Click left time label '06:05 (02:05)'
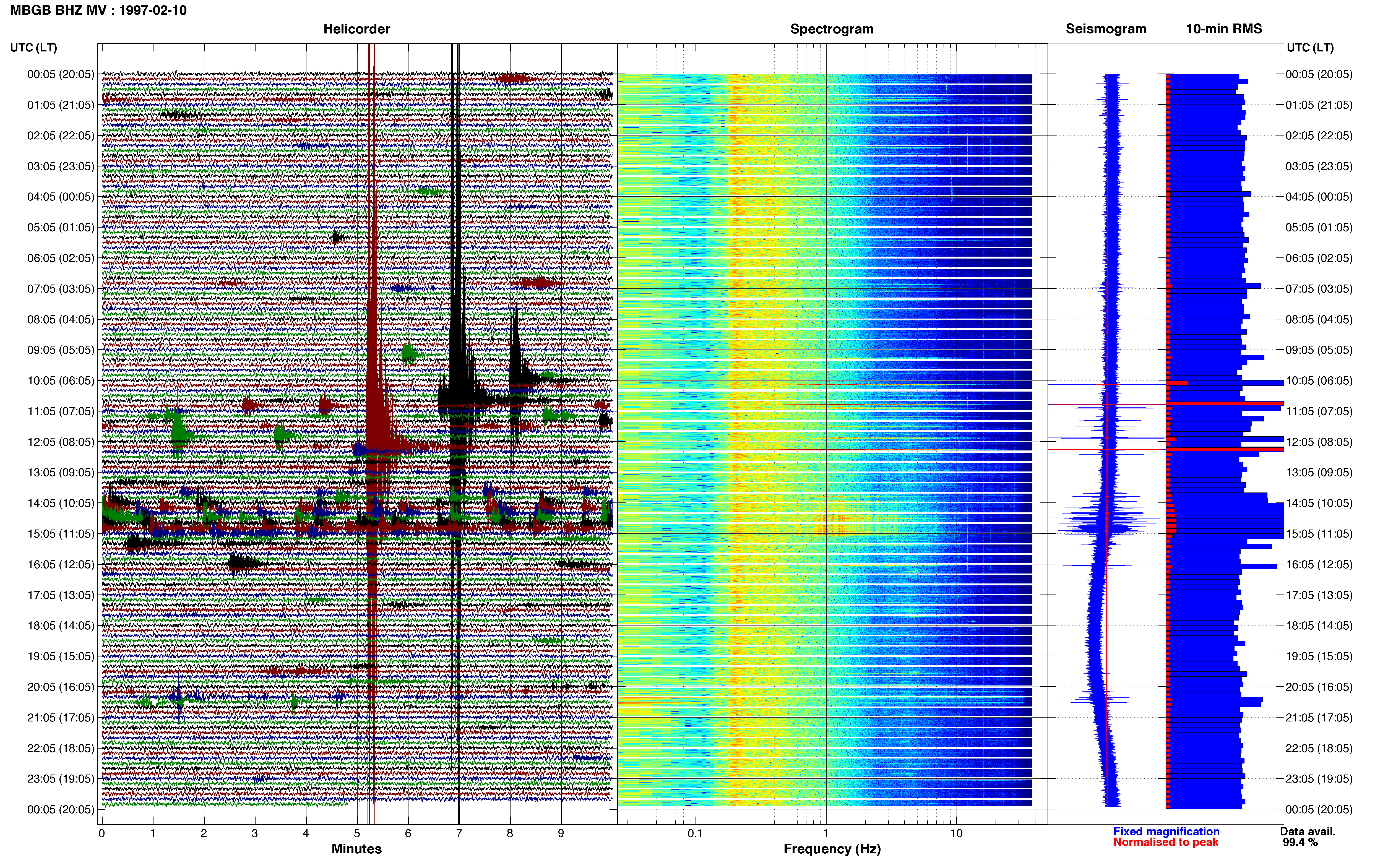The image size is (1388, 868). coord(60,258)
